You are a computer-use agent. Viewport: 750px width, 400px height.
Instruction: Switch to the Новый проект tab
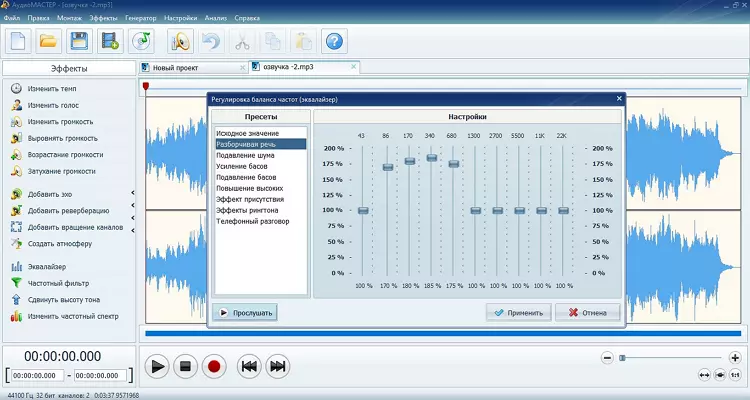coord(175,68)
